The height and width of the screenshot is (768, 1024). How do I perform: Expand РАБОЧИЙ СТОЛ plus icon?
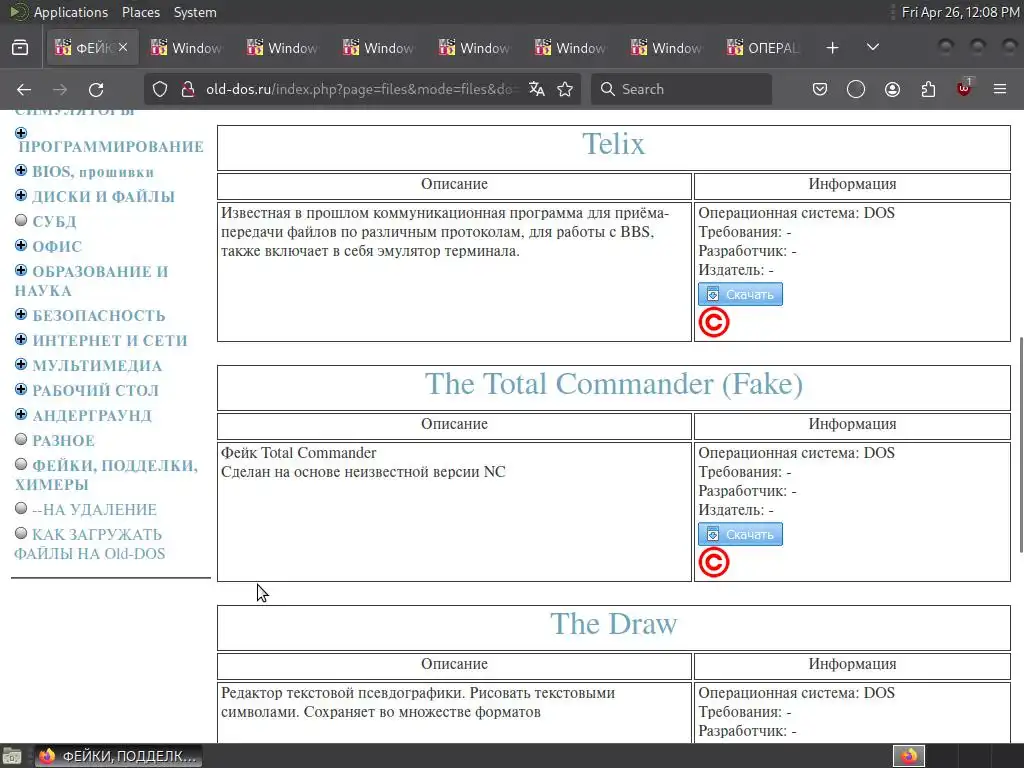(21, 389)
